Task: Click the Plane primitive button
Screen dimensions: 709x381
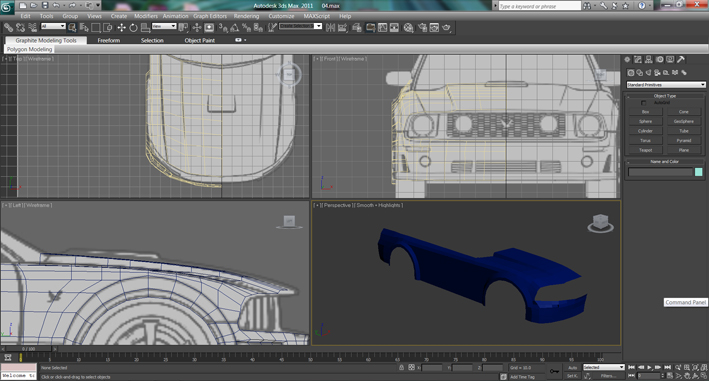Action: [684, 150]
